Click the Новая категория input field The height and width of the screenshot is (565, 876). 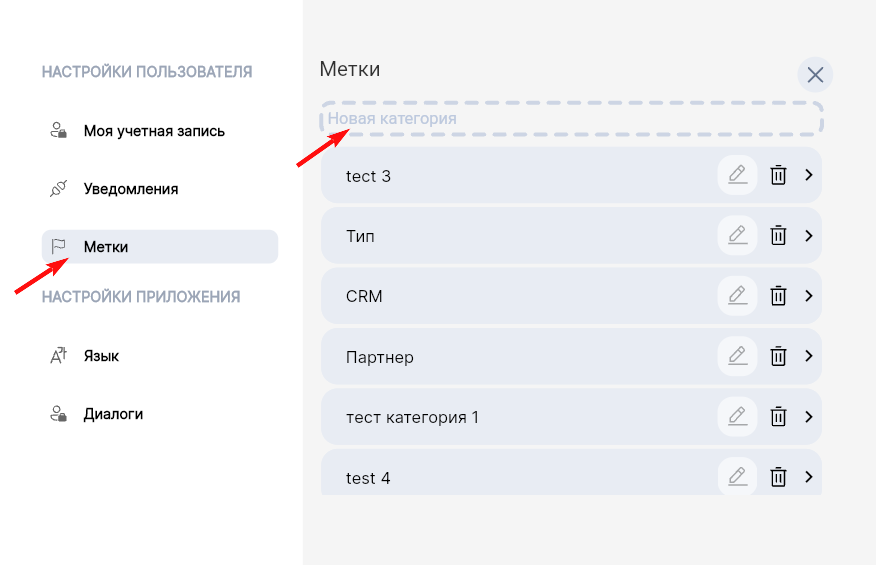(571, 119)
